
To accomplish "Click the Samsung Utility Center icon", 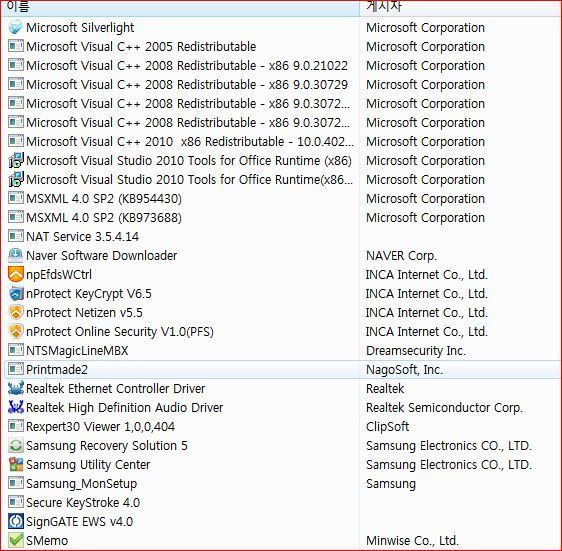I will 16,465.
